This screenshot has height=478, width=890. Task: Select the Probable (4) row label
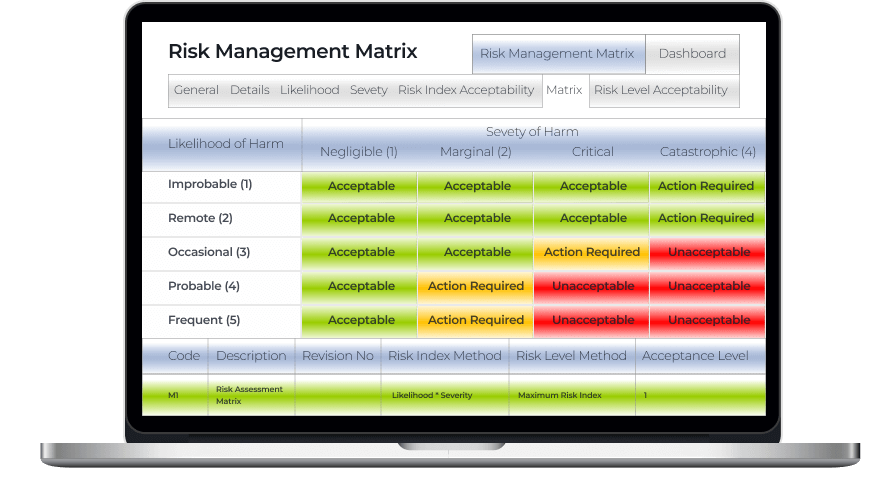[204, 286]
